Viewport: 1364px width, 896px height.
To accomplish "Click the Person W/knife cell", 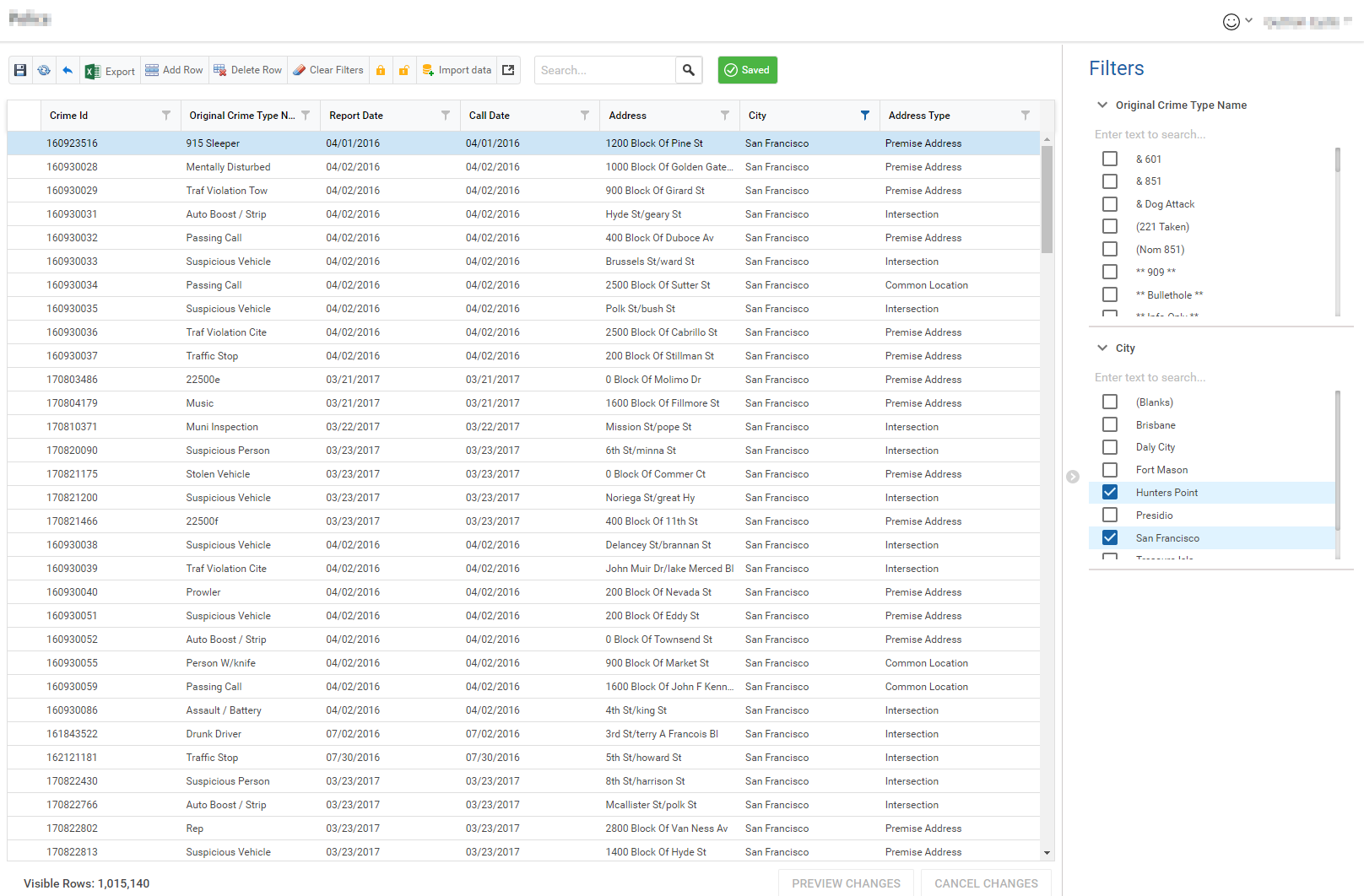I will click(x=251, y=663).
